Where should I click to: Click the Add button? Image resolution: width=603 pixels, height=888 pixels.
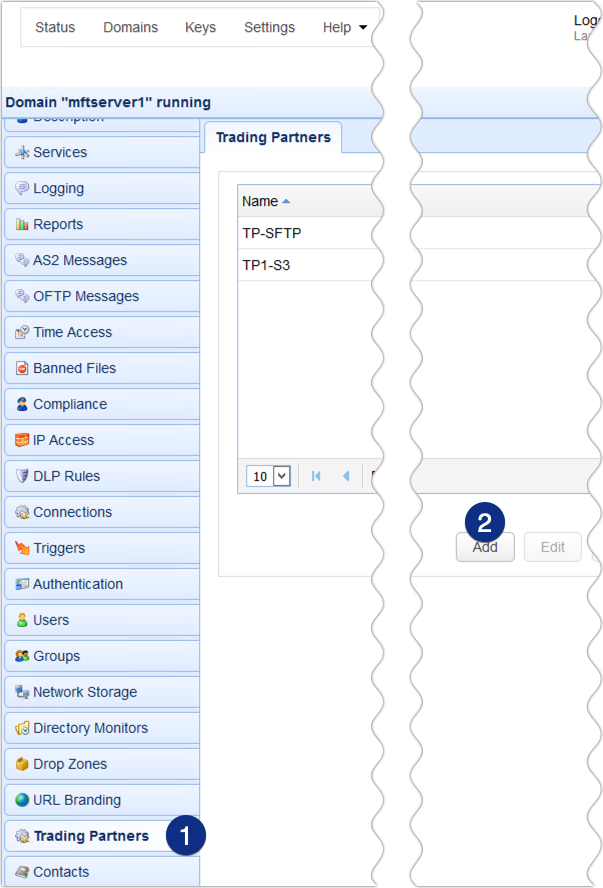[x=485, y=547]
